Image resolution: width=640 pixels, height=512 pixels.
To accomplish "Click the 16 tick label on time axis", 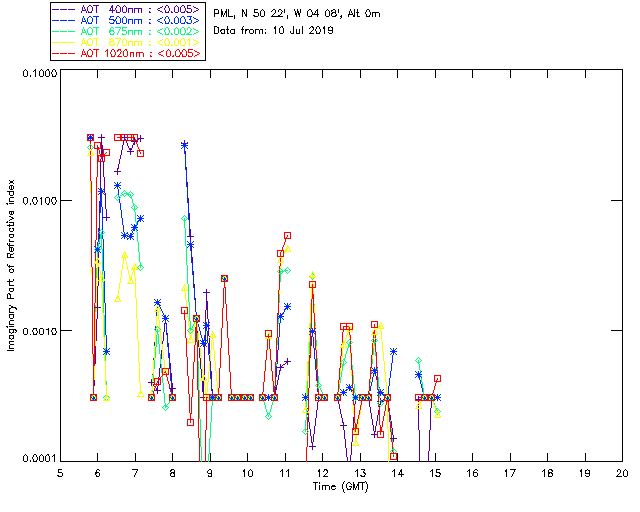I will (472, 472).
